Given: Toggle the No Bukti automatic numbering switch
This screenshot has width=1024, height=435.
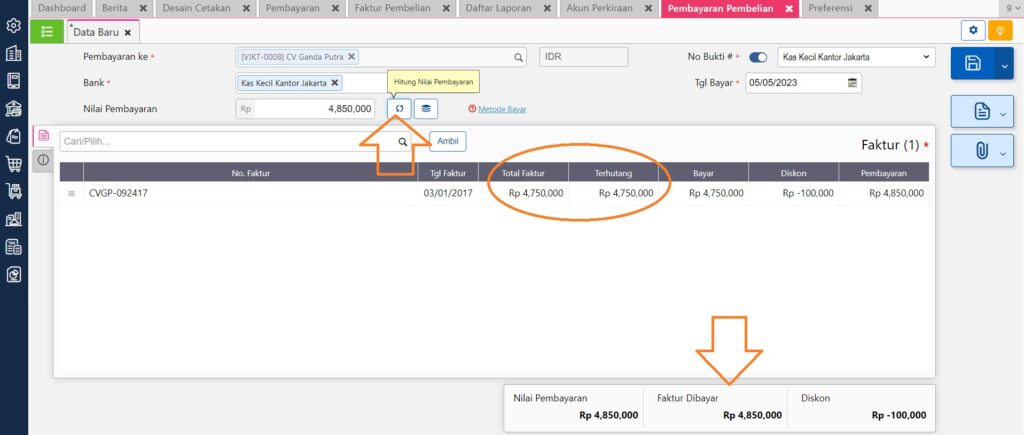Looking at the screenshot, I should 758,58.
